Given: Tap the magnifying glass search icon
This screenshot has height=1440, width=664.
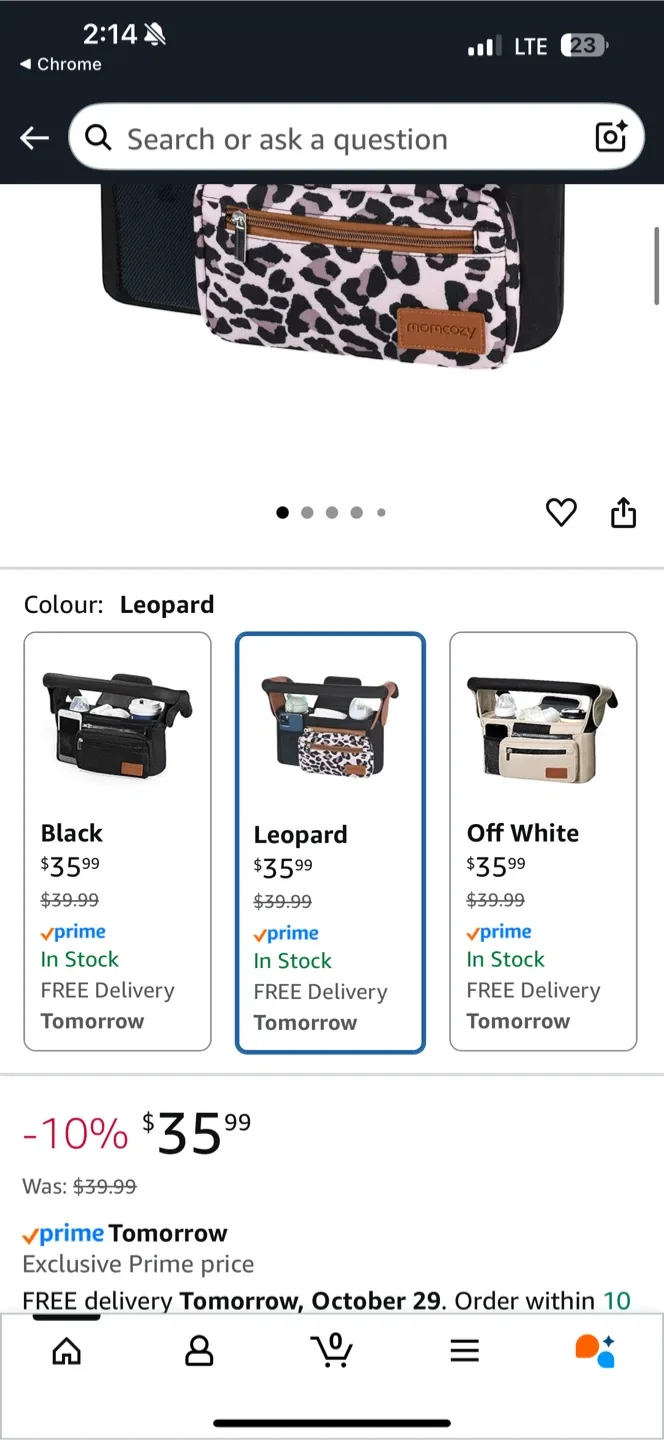Looking at the screenshot, I should point(97,138).
